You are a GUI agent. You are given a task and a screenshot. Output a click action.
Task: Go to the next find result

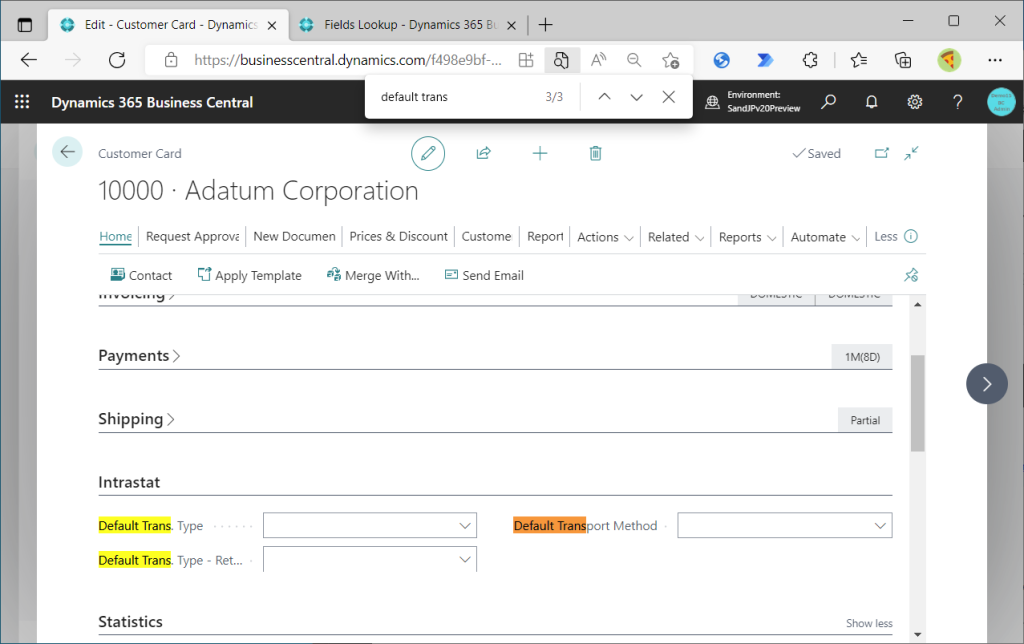pyautogui.click(x=636, y=97)
